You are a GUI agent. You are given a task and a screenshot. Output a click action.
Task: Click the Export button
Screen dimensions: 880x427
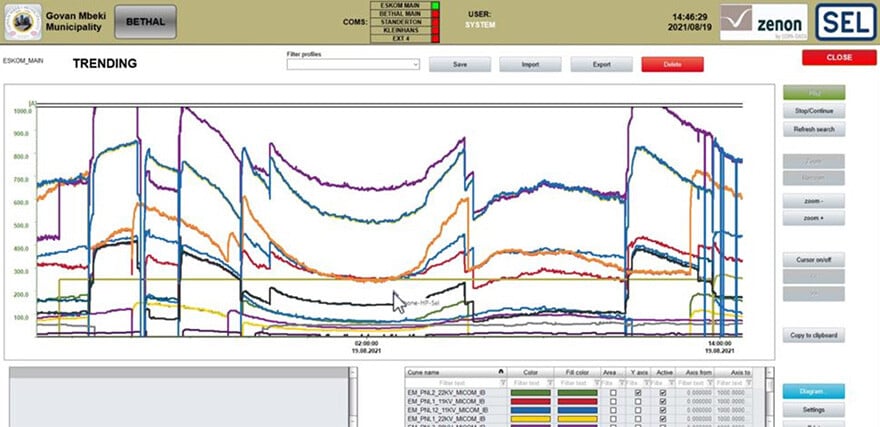pyautogui.click(x=602, y=65)
